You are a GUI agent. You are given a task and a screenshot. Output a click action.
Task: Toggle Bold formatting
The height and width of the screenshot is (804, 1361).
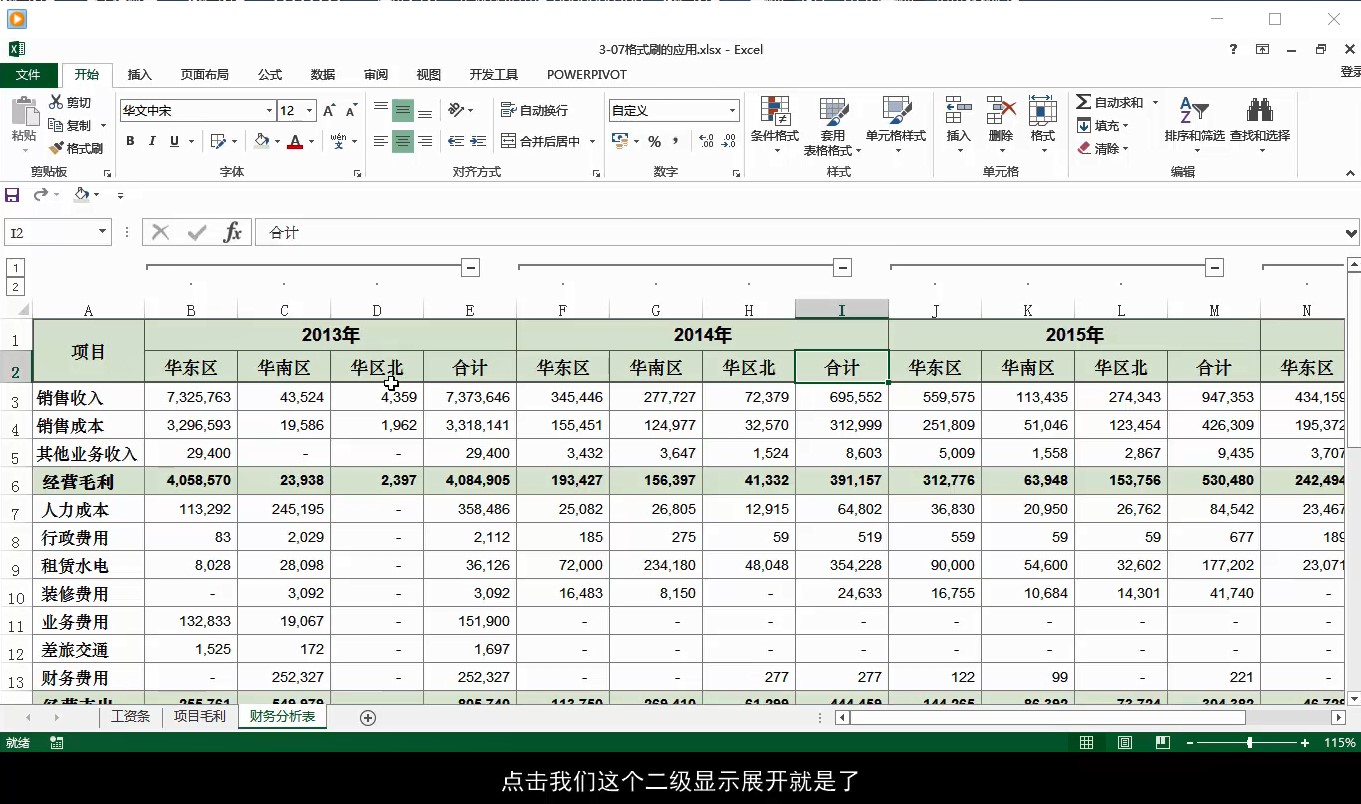pos(130,141)
